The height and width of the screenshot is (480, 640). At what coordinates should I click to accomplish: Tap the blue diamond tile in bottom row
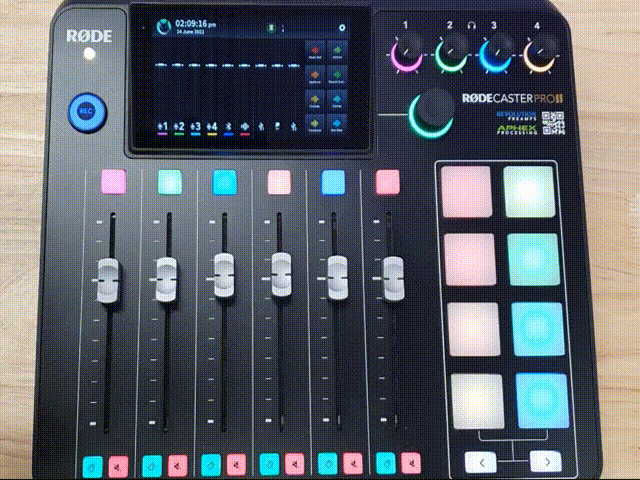(337, 123)
